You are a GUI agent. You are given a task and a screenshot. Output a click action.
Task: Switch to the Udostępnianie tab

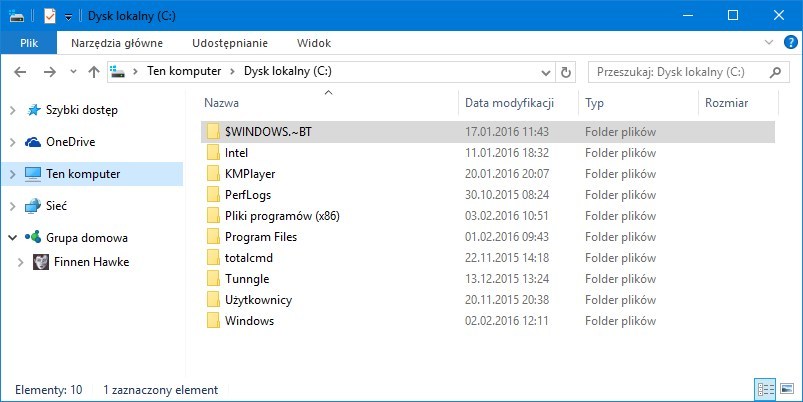(x=230, y=44)
